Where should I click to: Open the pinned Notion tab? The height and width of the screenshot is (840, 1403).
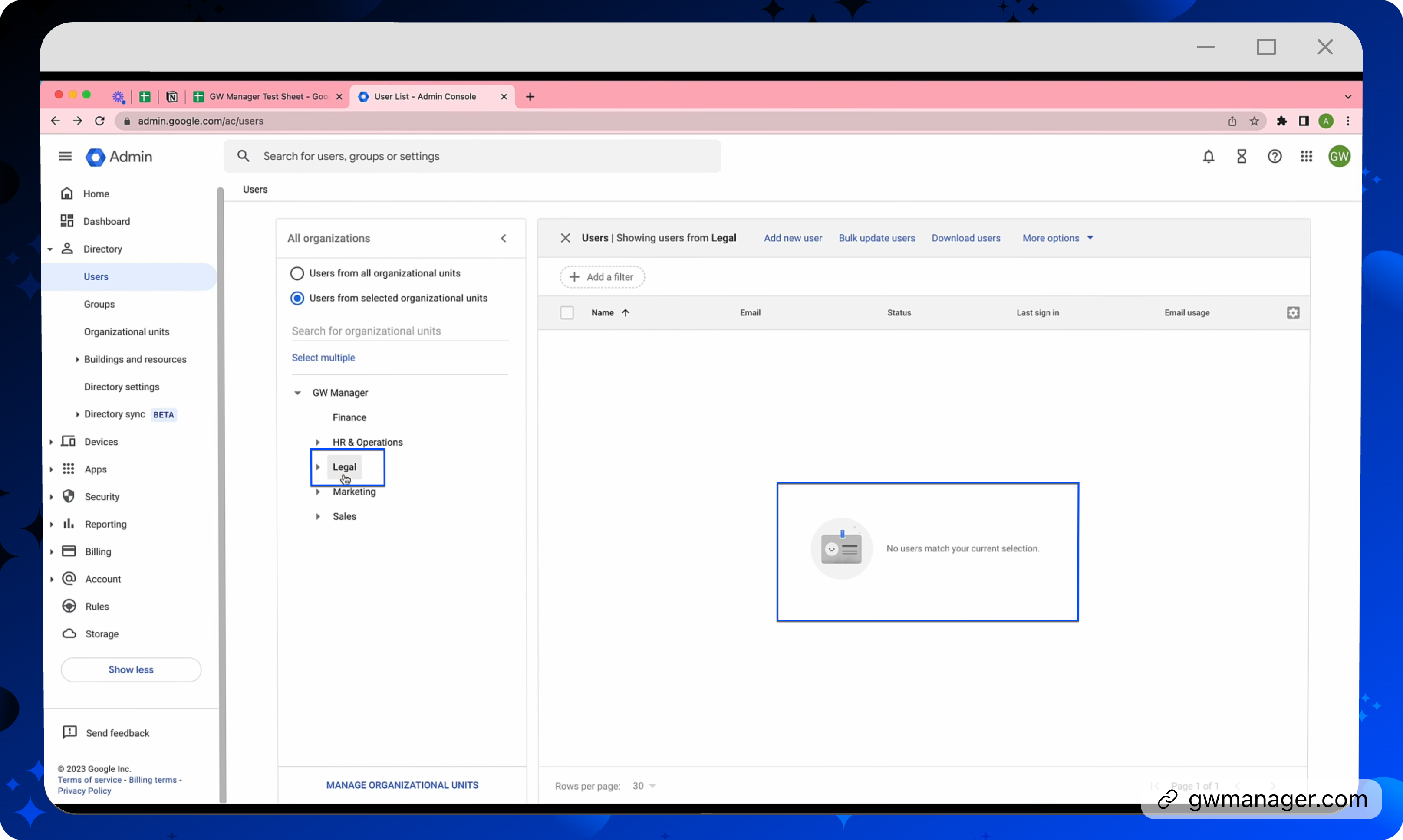[x=171, y=97]
